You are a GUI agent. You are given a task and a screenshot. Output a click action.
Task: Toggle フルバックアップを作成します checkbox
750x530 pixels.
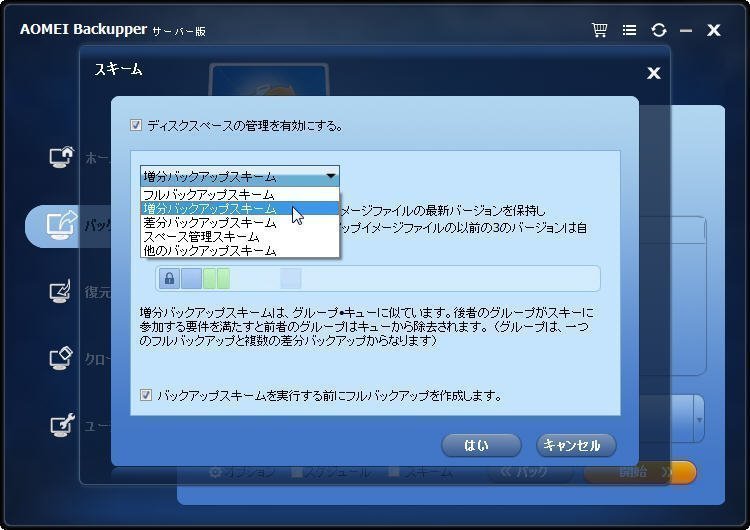point(146,395)
